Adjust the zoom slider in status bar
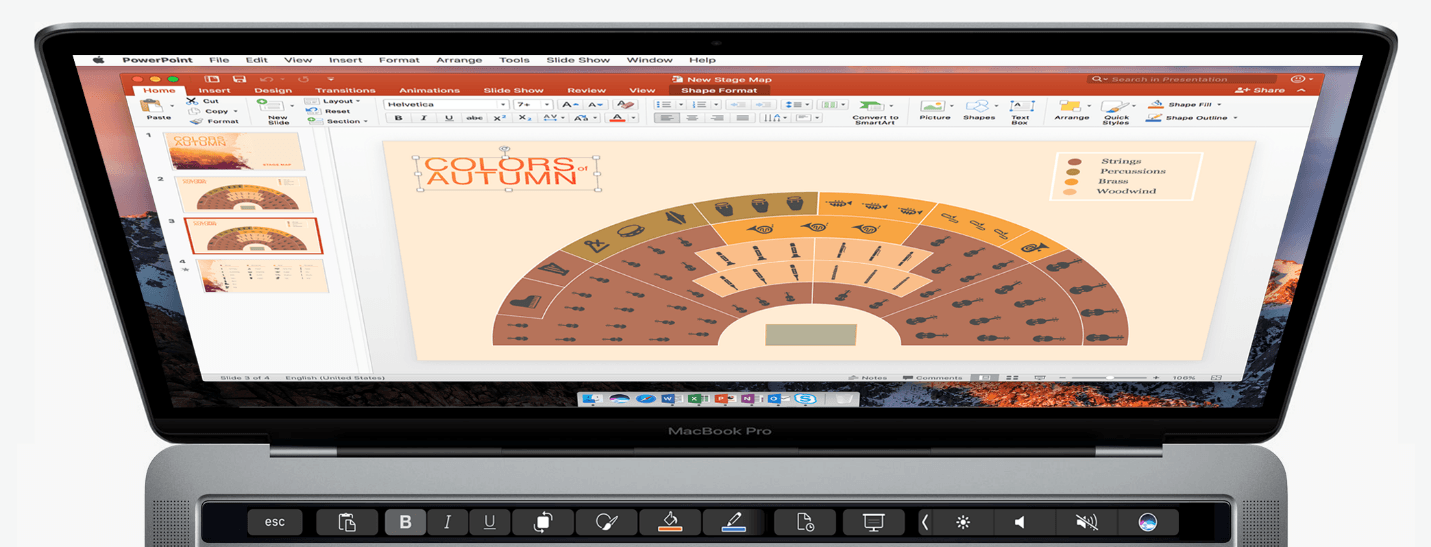The height and width of the screenshot is (547, 1431). coord(1108,378)
